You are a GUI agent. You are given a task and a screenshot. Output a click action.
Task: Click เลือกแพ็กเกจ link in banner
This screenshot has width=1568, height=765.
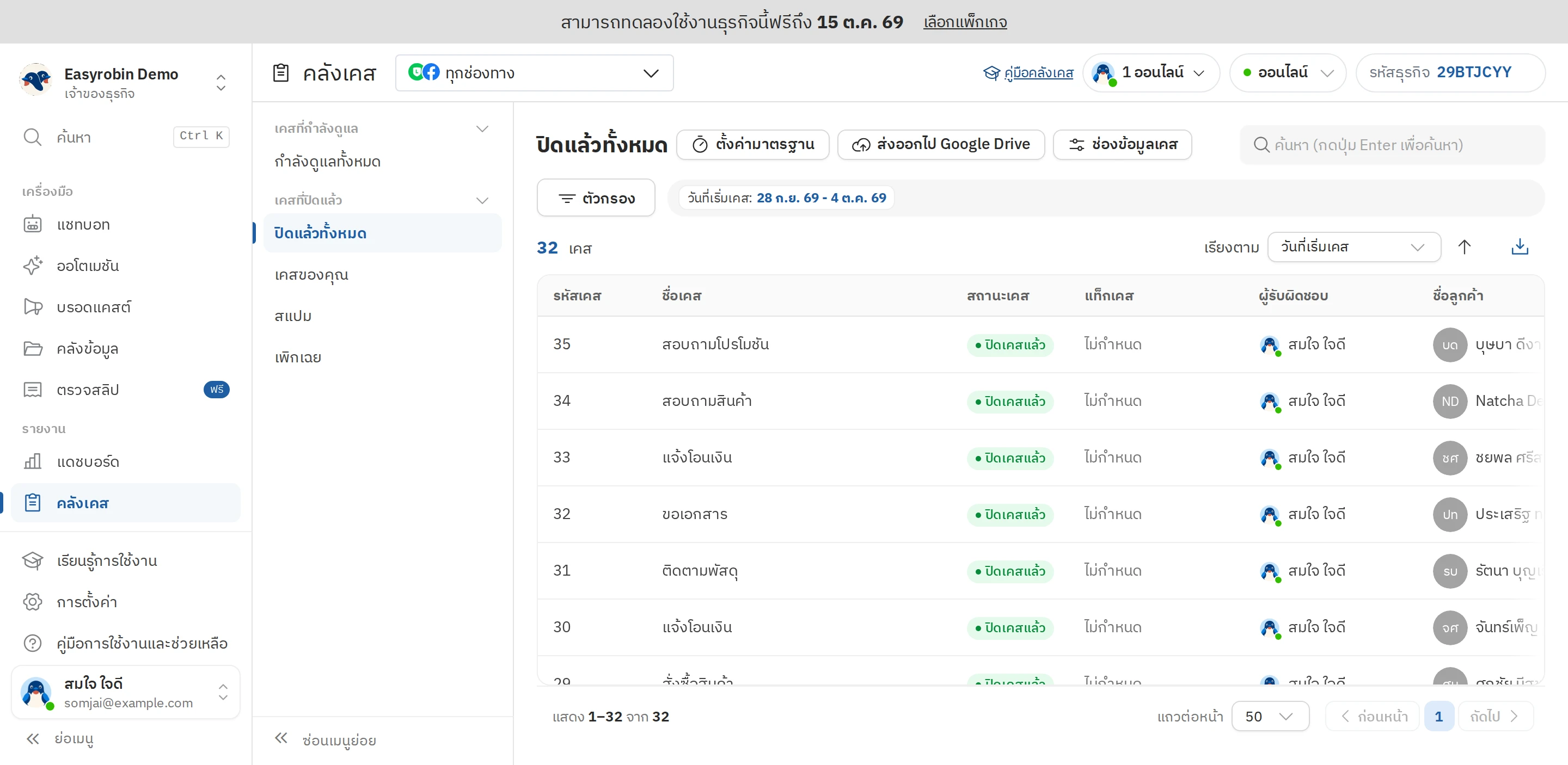965,22
